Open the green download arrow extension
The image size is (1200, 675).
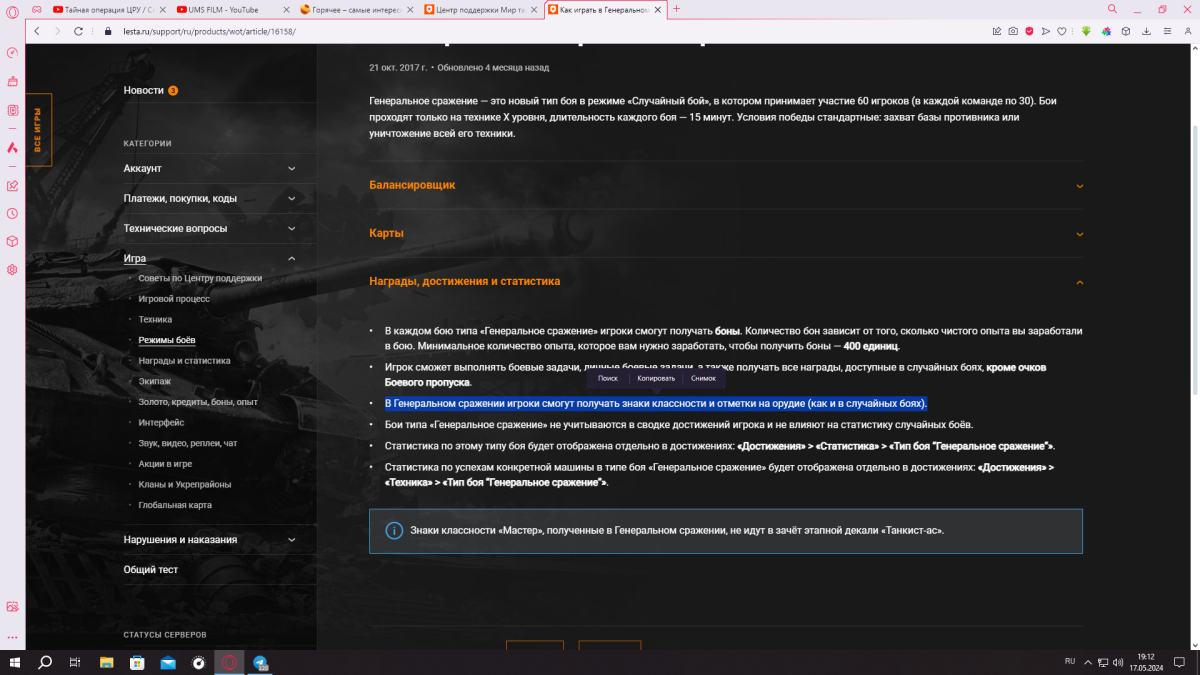(x=1086, y=31)
